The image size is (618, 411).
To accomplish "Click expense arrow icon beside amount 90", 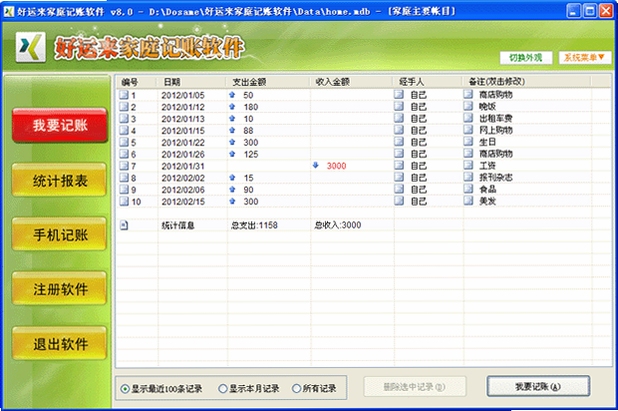I will coord(232,190).
